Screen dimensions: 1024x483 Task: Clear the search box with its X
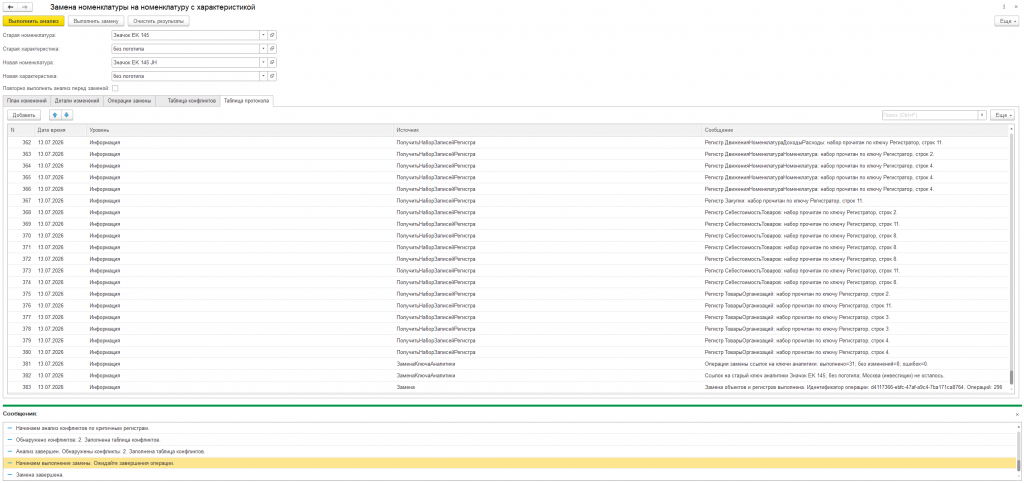tap(982, 115)
